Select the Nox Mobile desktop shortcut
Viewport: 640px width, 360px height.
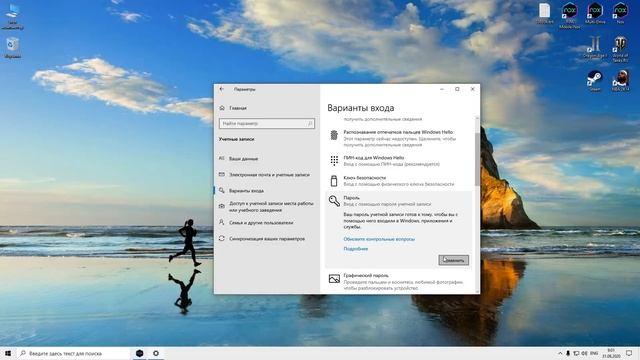point(570,16)
